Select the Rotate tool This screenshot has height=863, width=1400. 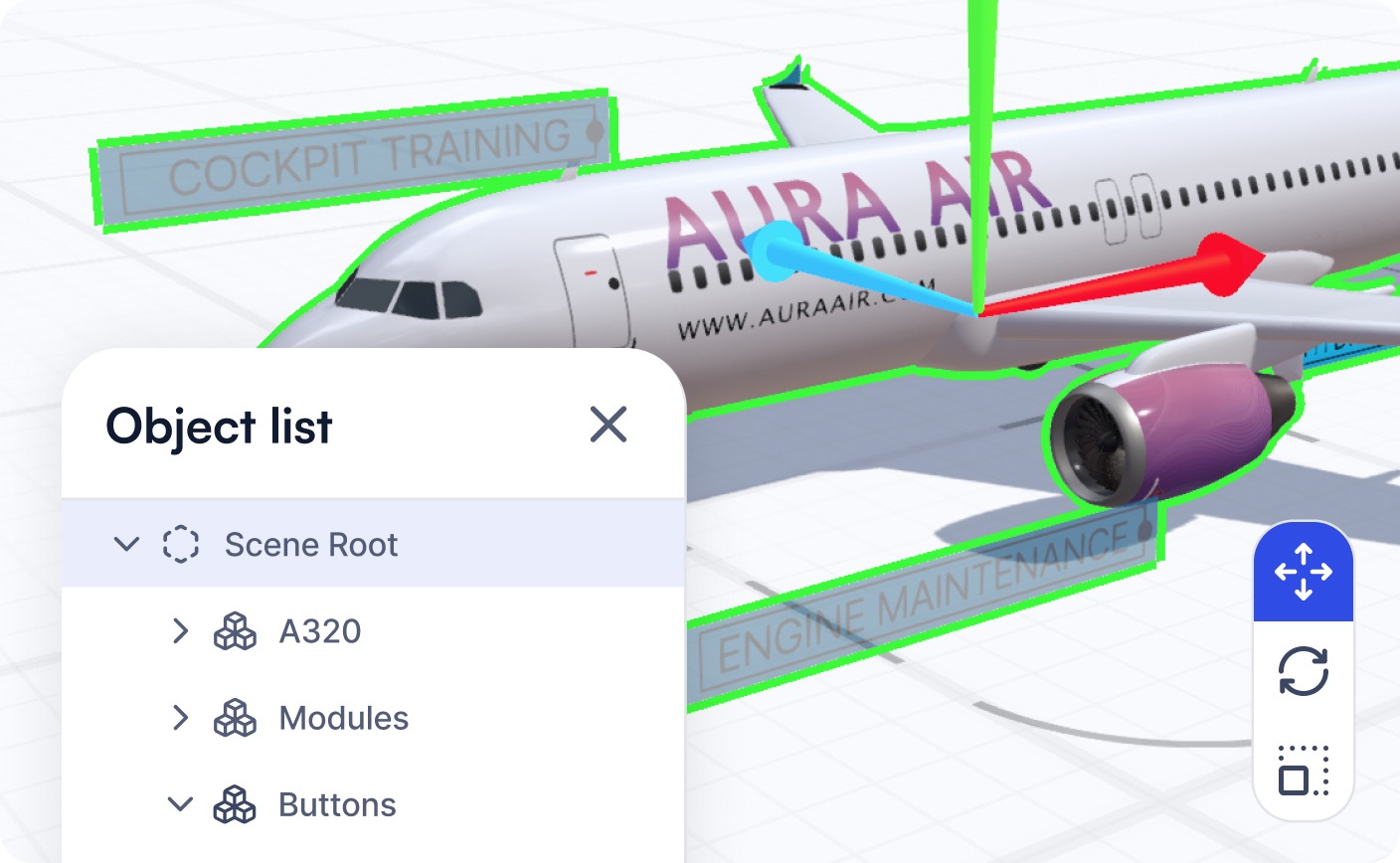1304,671
